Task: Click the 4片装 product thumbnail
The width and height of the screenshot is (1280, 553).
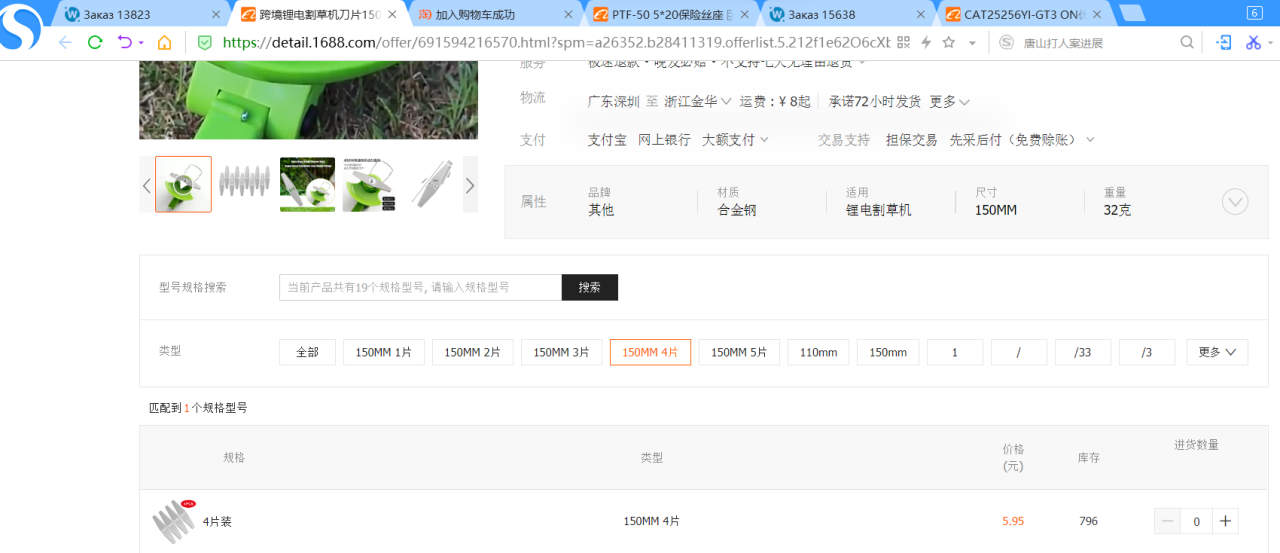Action: pyautogui.click(x=174, y=521)
